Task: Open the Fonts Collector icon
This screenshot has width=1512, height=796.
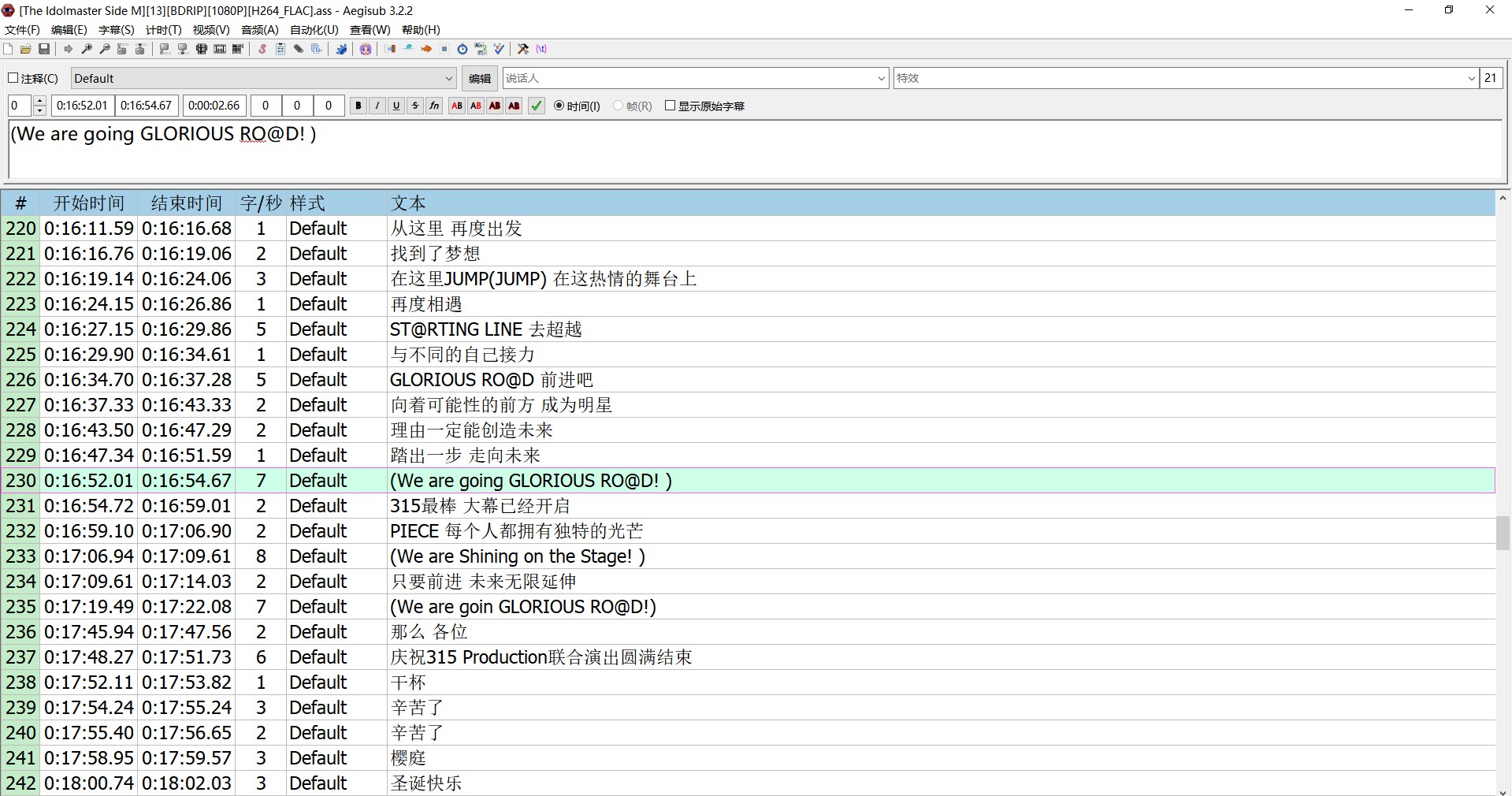Action: (x=317, y=49)
